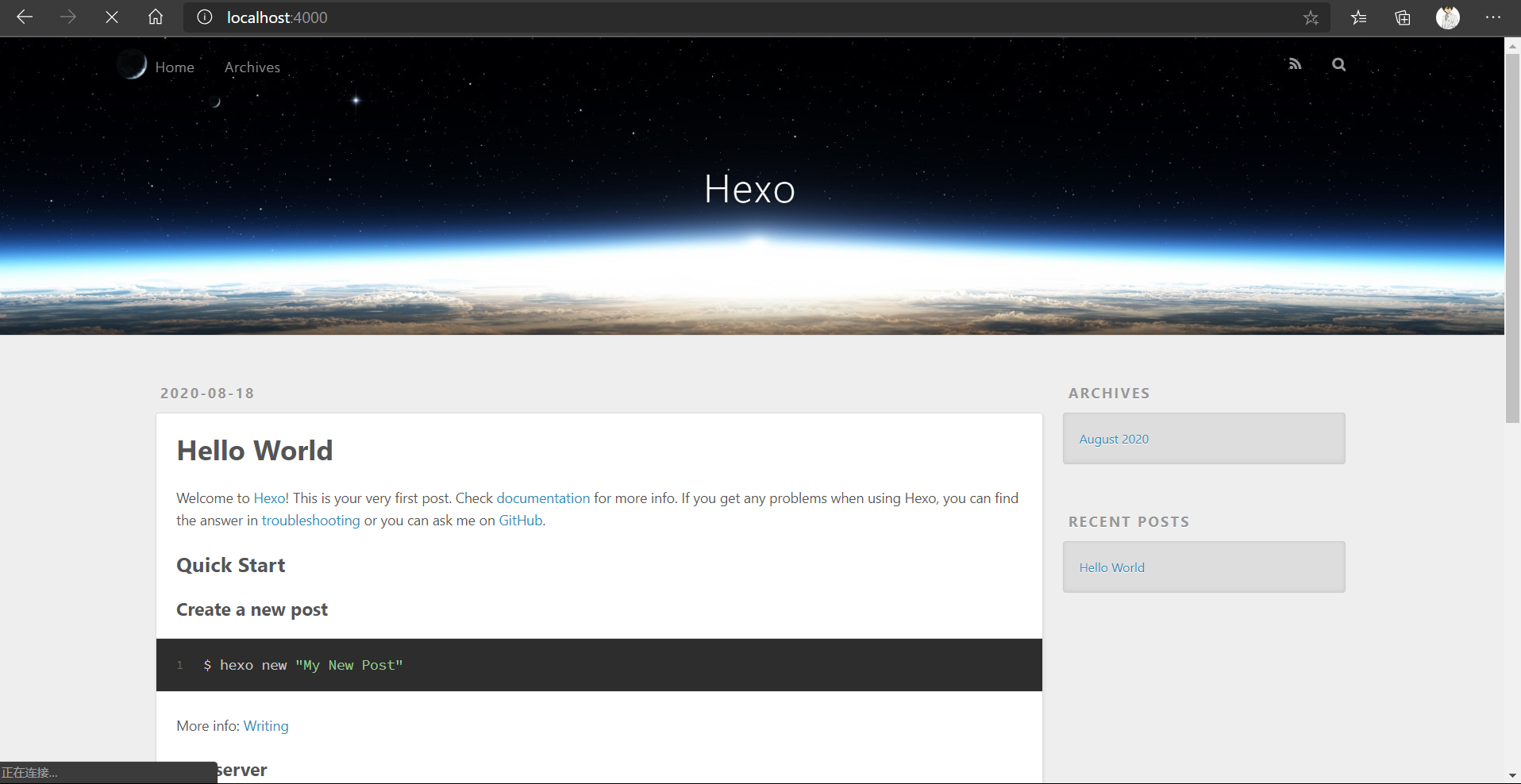Screen dimensions: 1521x784
Task: Open browser settings and more menu
Action: (x=1493, y=17)
